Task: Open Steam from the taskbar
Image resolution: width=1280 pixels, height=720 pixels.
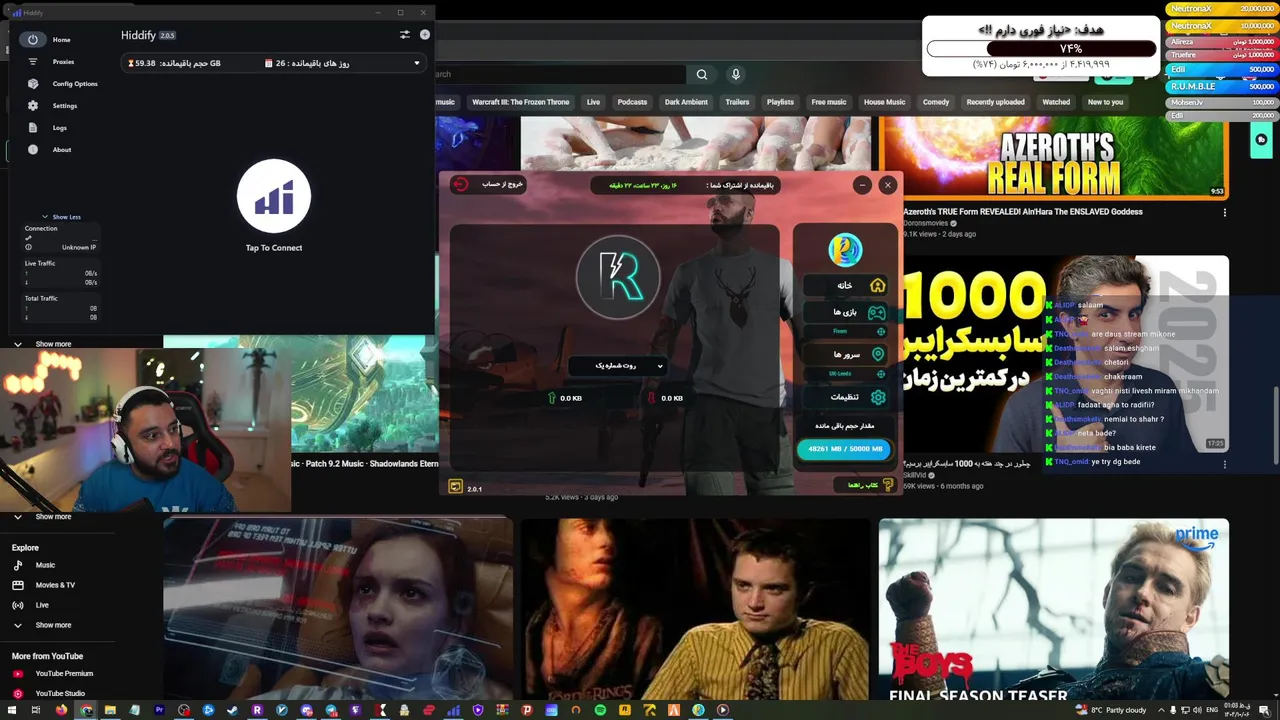Action: (x=232, y=710)
